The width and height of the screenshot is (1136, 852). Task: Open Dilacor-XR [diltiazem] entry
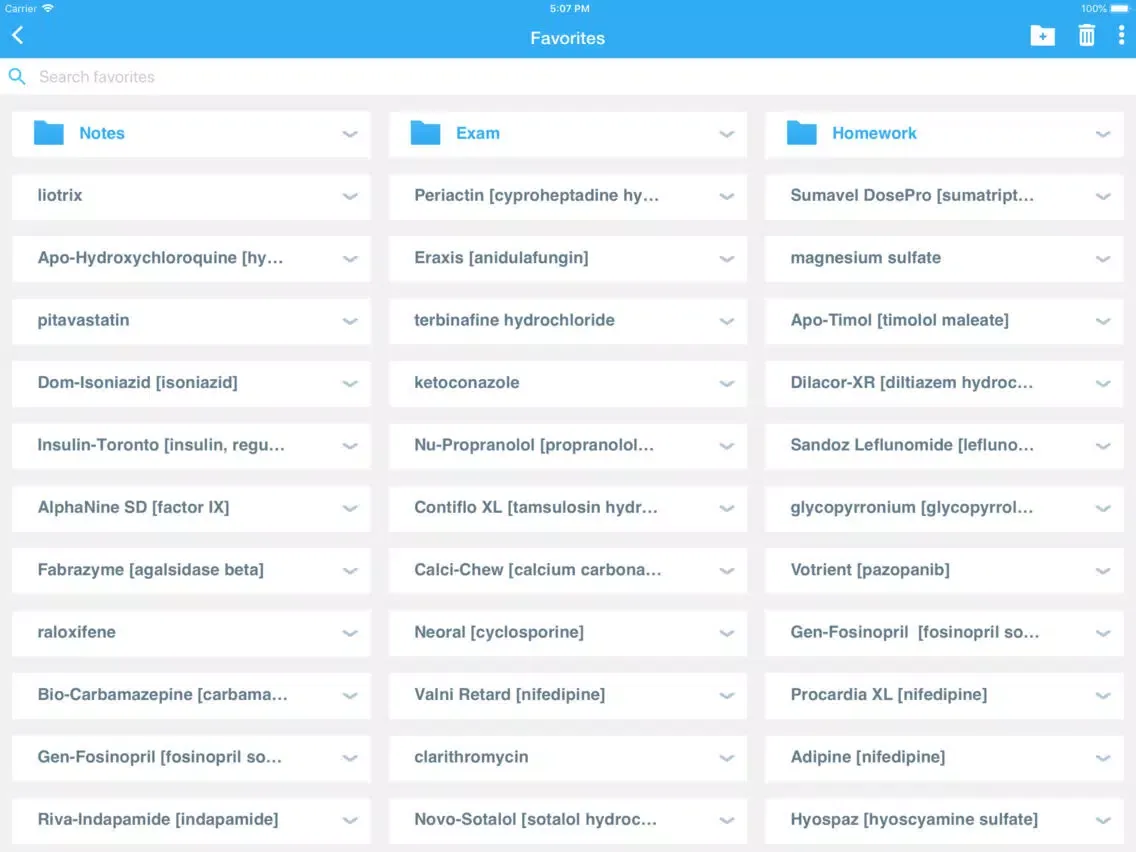944,383
